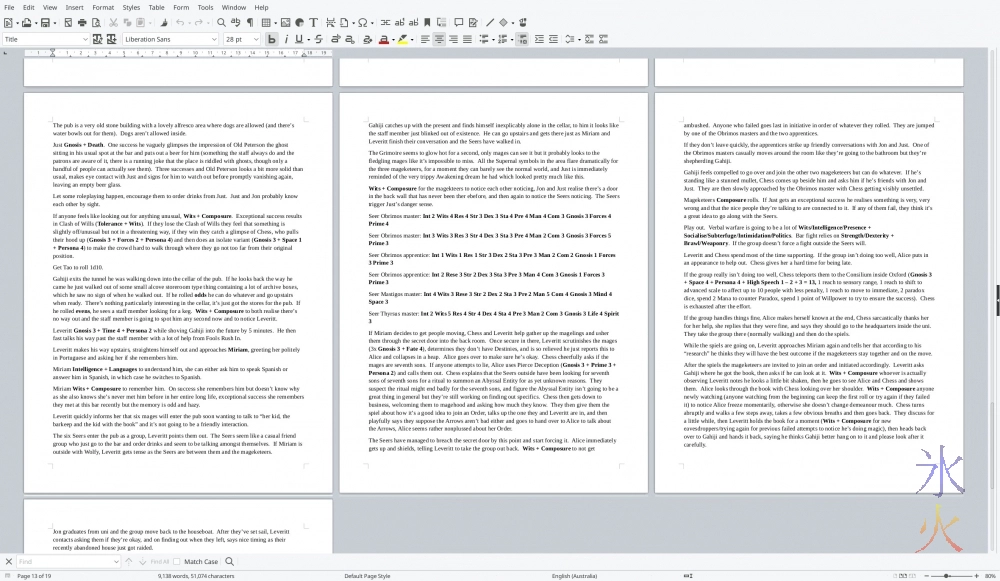
Task: Toggle Bold formatting
Action: pyautogui.click(x=271, y=39)
